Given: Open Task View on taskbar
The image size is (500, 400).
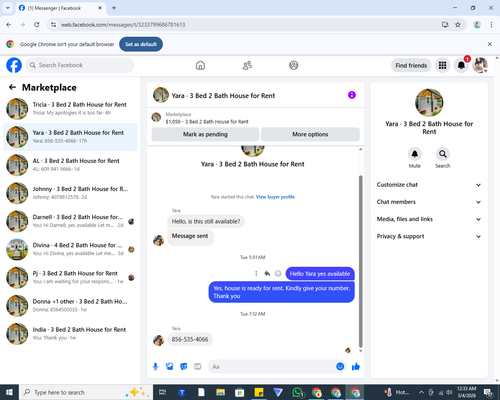Looking at the screenshot, I should (x=162, y=392).
